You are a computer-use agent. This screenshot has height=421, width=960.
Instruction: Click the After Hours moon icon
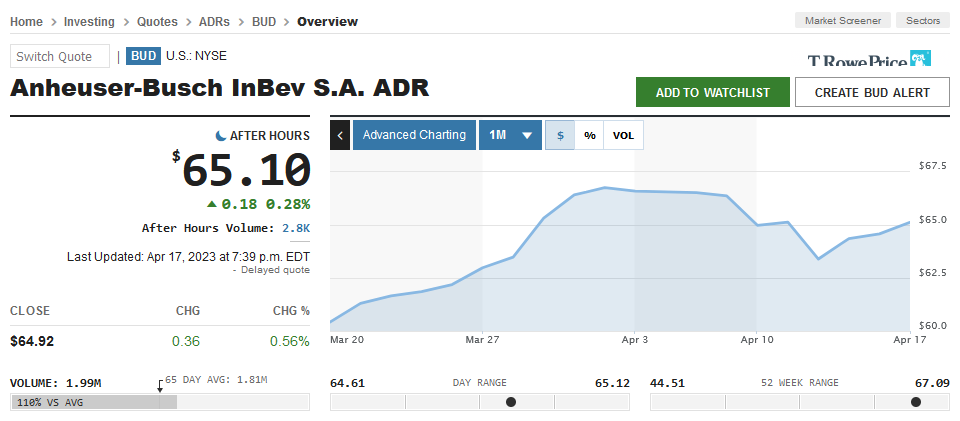coord(221,135)
